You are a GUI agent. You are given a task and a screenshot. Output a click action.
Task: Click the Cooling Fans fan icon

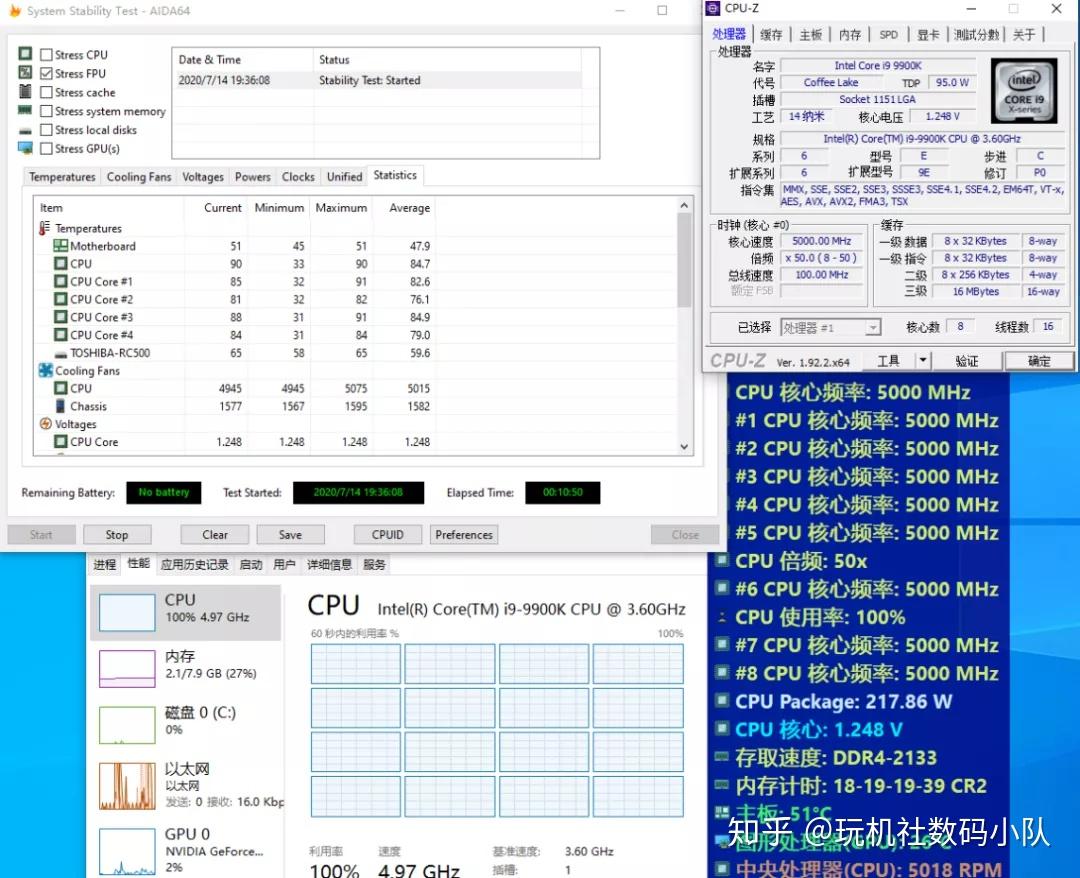pyautogui.click(x=45, y=370)
